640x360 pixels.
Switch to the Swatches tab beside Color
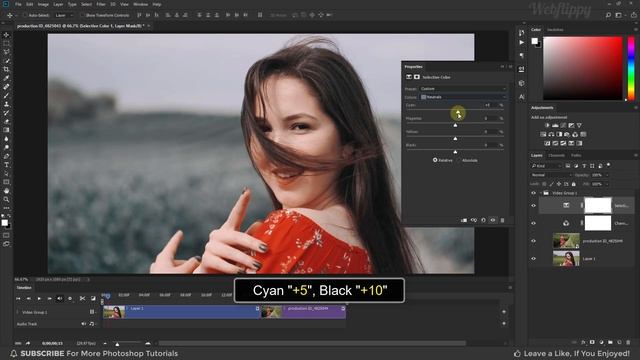pos(555,30)
